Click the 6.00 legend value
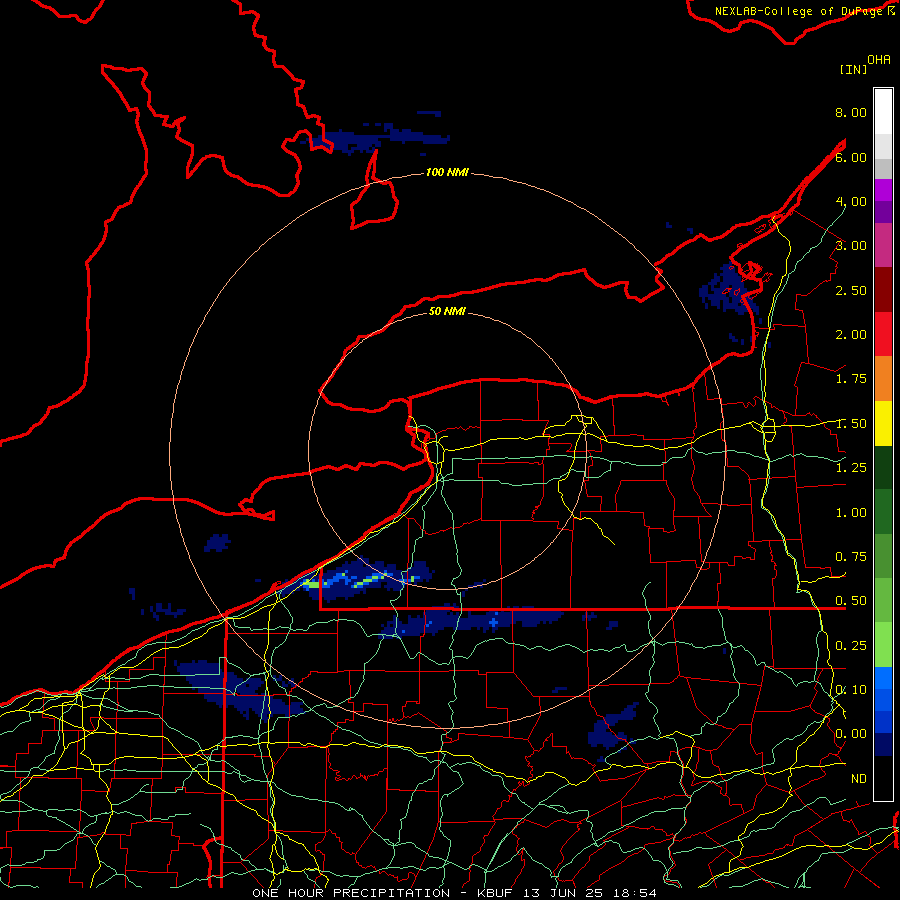 (851, 157)
